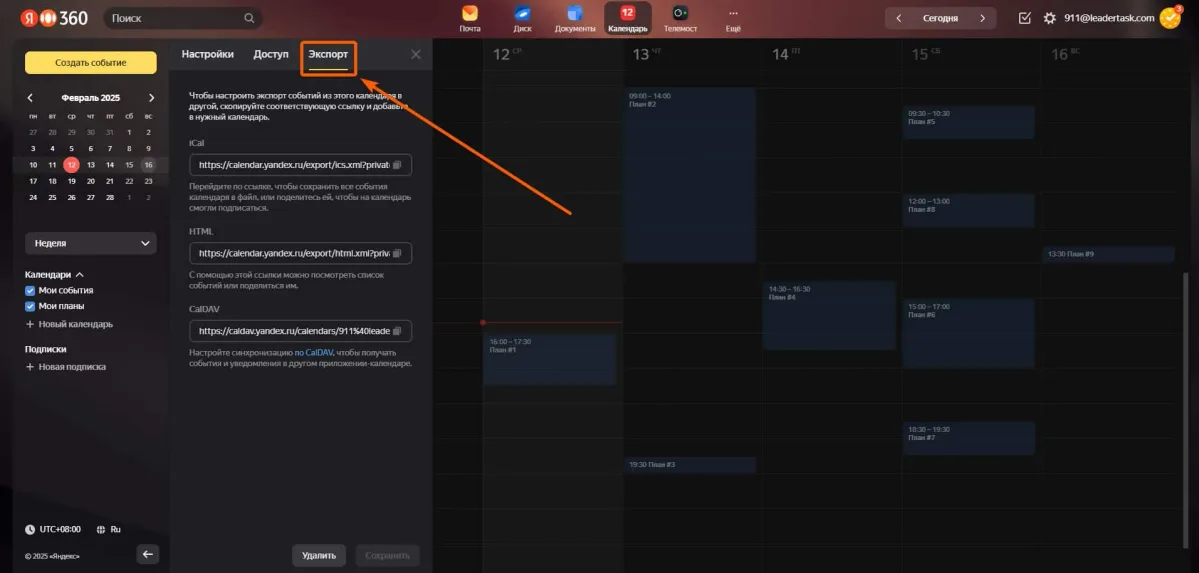Click the Удалить button
The width and height of the screenshot is (1199, 573).
coord(319,555)
